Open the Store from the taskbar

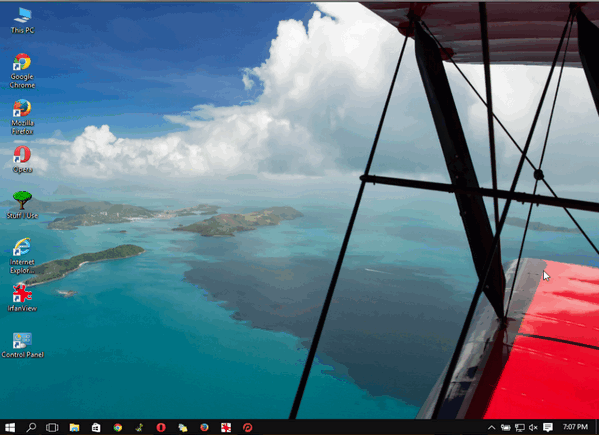[x=96, y=427]
